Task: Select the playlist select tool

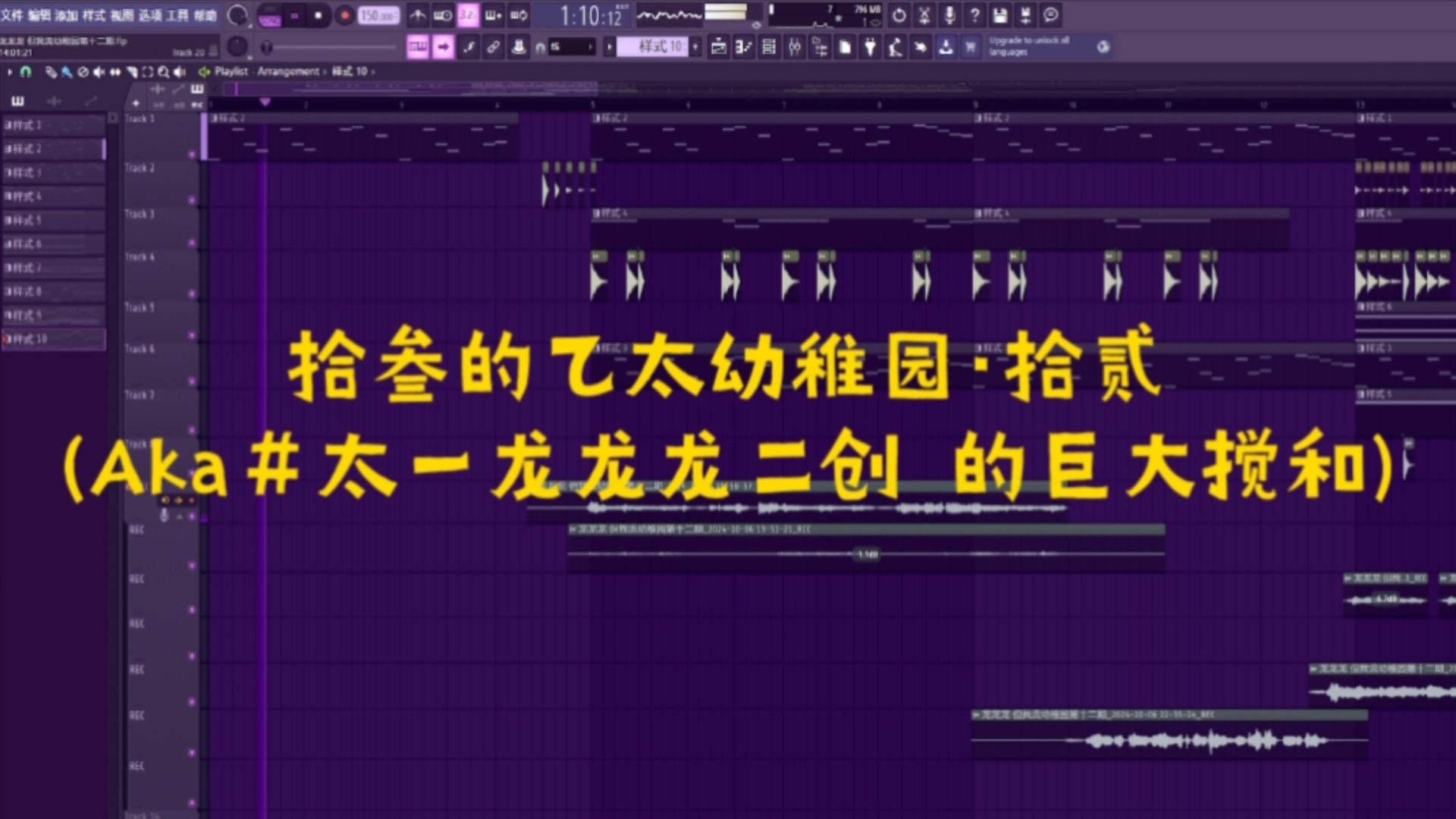Action: click(147, 72)
